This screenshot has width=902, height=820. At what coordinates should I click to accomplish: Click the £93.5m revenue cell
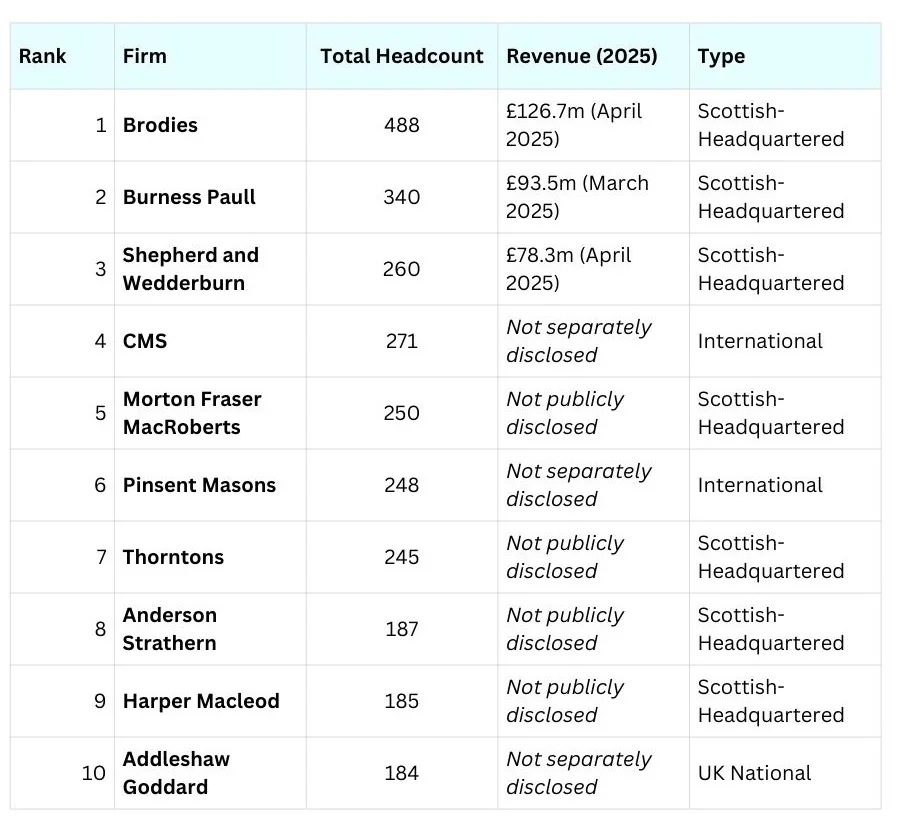click(x=577, y=197)
